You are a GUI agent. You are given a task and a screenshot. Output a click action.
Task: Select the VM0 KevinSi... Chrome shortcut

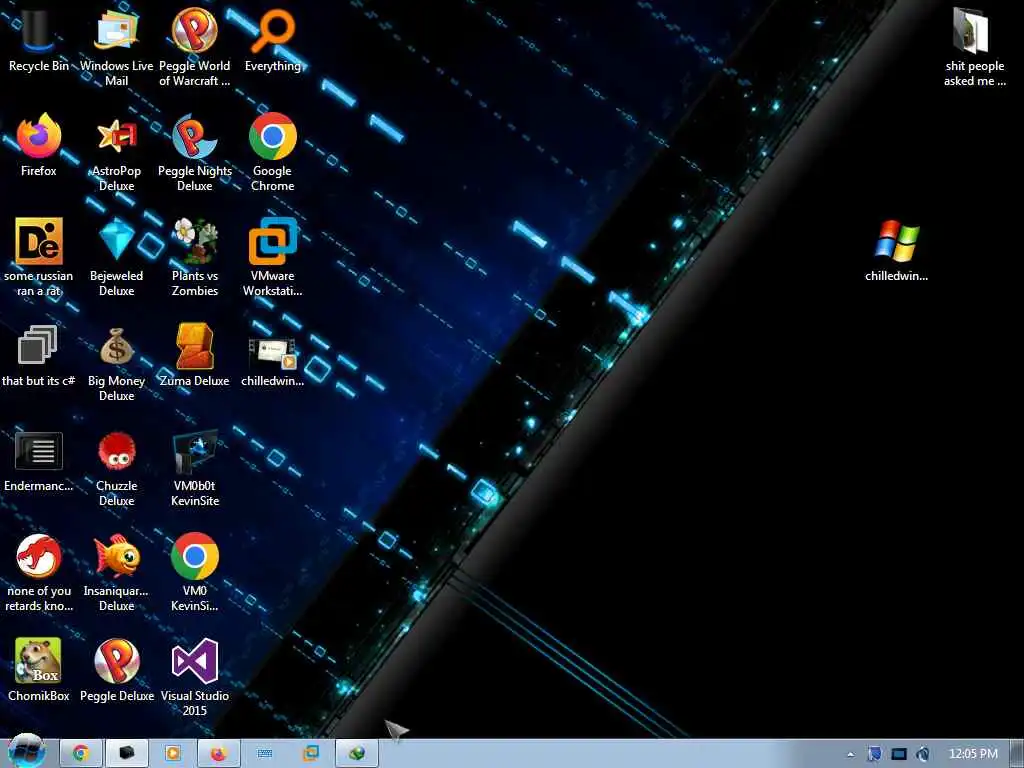[x=195, y=573]
